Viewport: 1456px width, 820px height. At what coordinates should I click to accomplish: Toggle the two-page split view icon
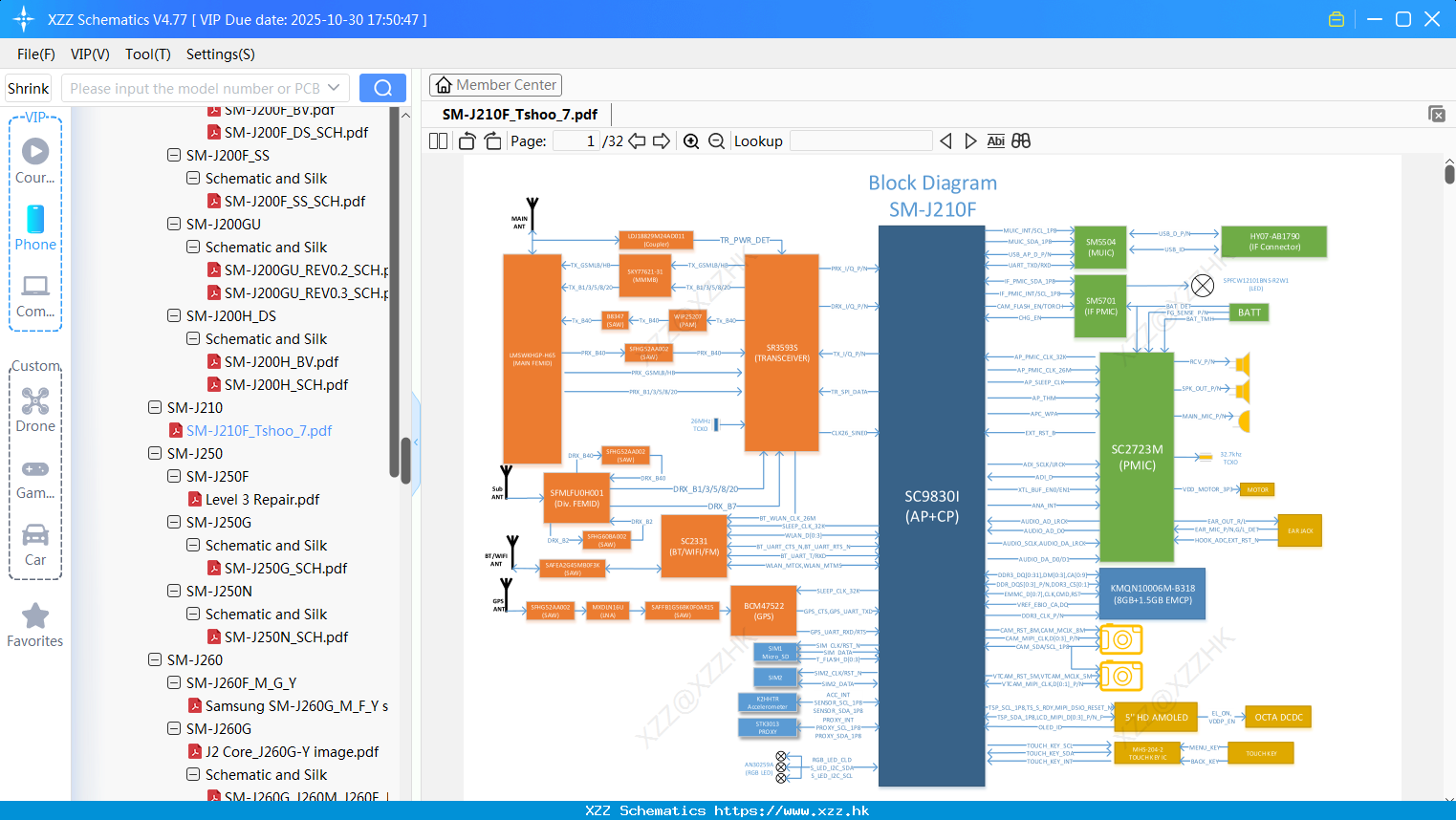[438, 141]
